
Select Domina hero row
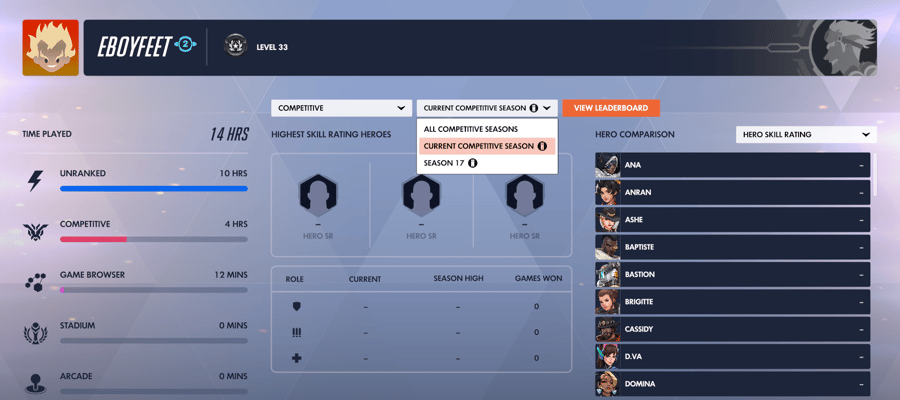pos(732,383)
